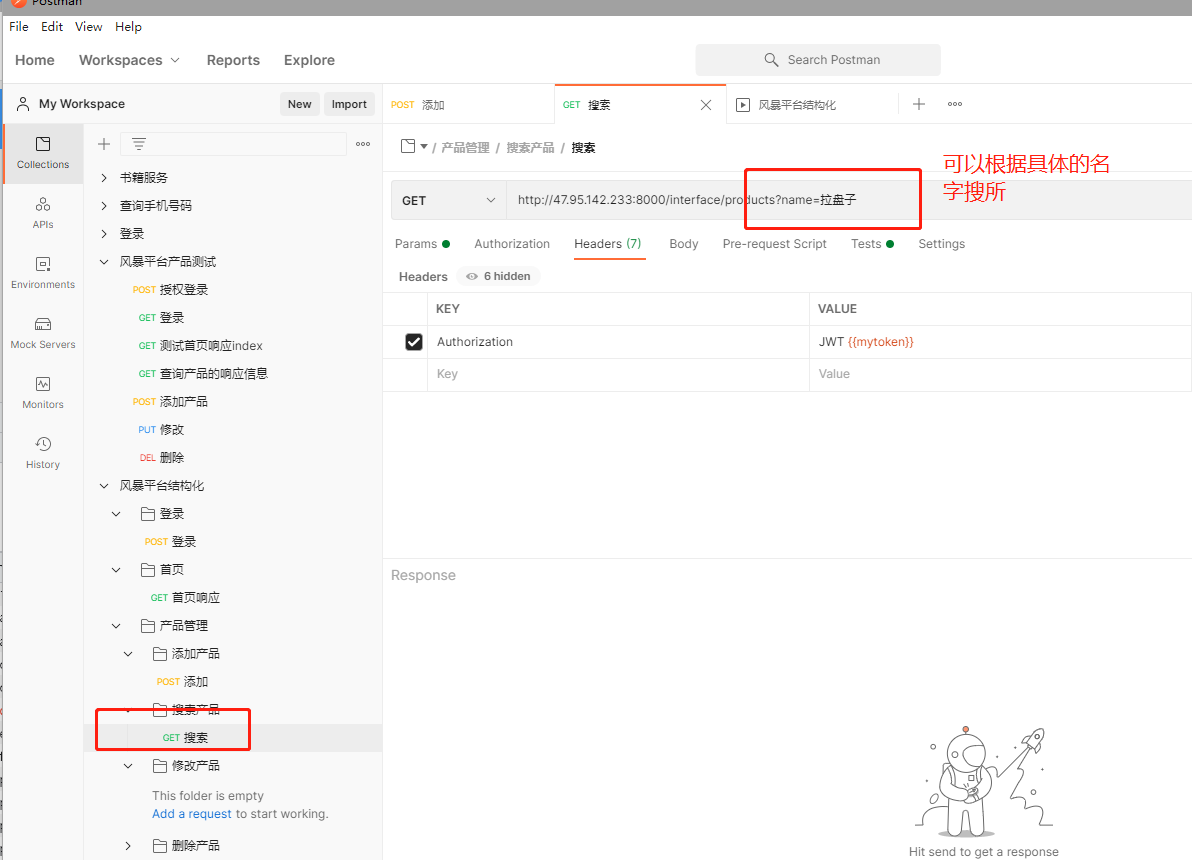
Task: Open the File menu
Action: 19,27
